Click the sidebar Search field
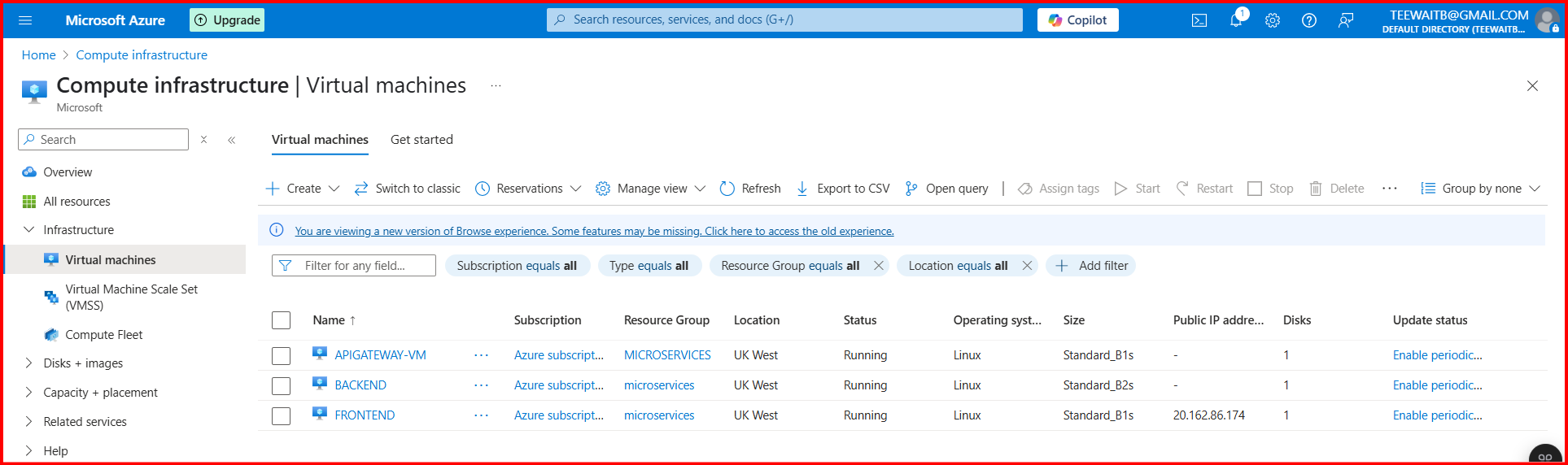This screenshot has width=1568, height=465. [103, 140]
